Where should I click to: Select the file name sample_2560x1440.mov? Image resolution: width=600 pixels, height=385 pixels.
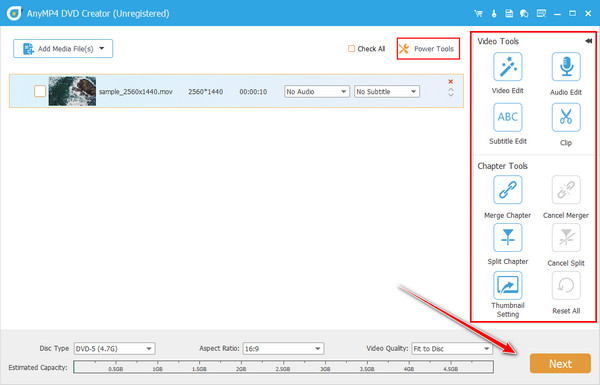click(x=136, y=91)
